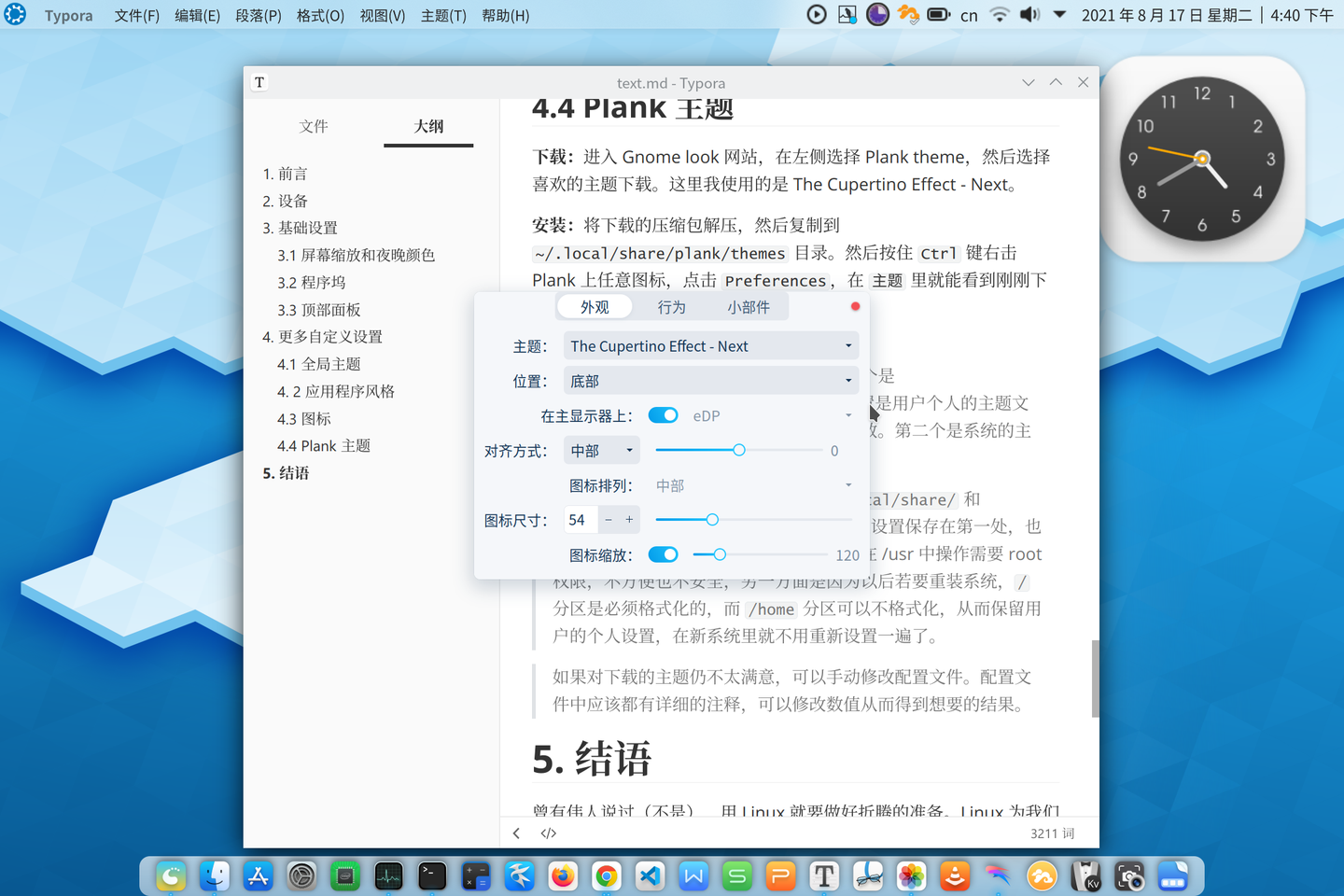1344x896 pixels.
Task: Click the red dot in Plank preferences
Action: (x=855, y=306)
